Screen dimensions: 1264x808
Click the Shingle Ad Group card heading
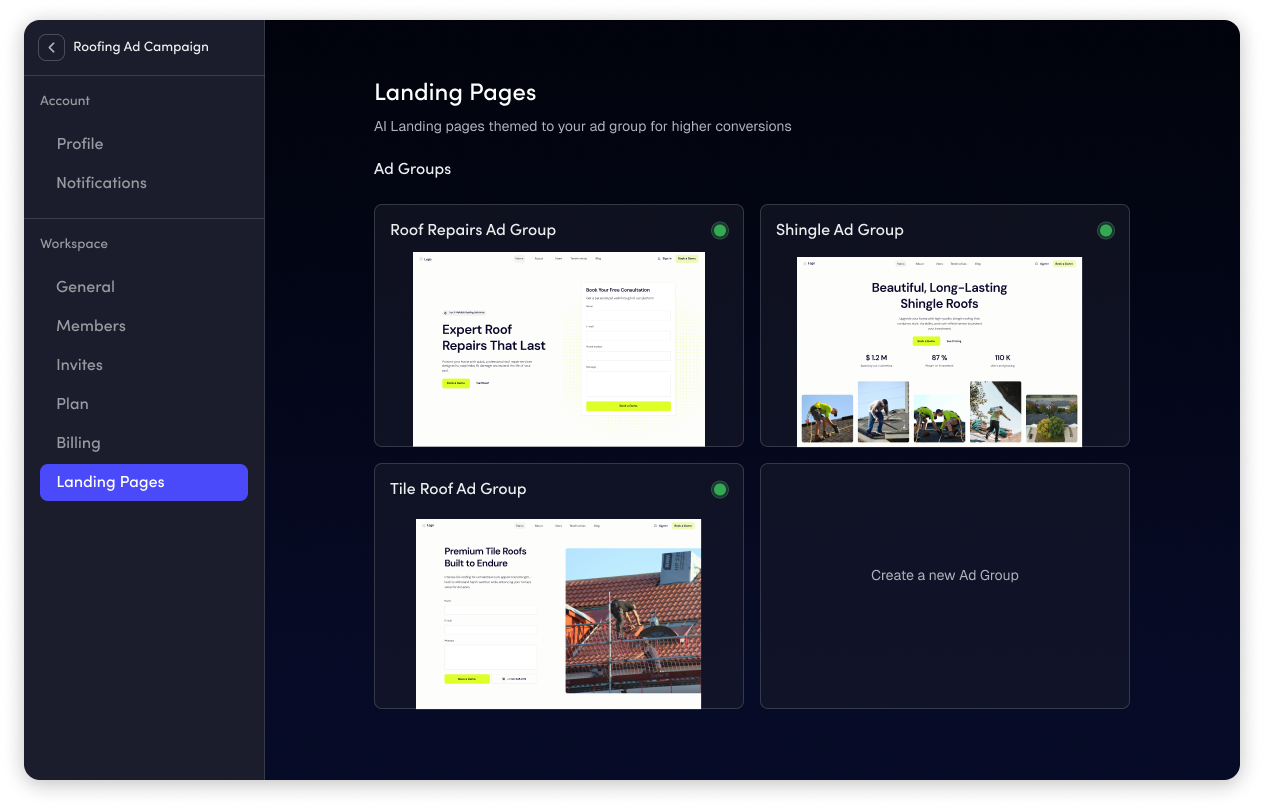(840, 230)
